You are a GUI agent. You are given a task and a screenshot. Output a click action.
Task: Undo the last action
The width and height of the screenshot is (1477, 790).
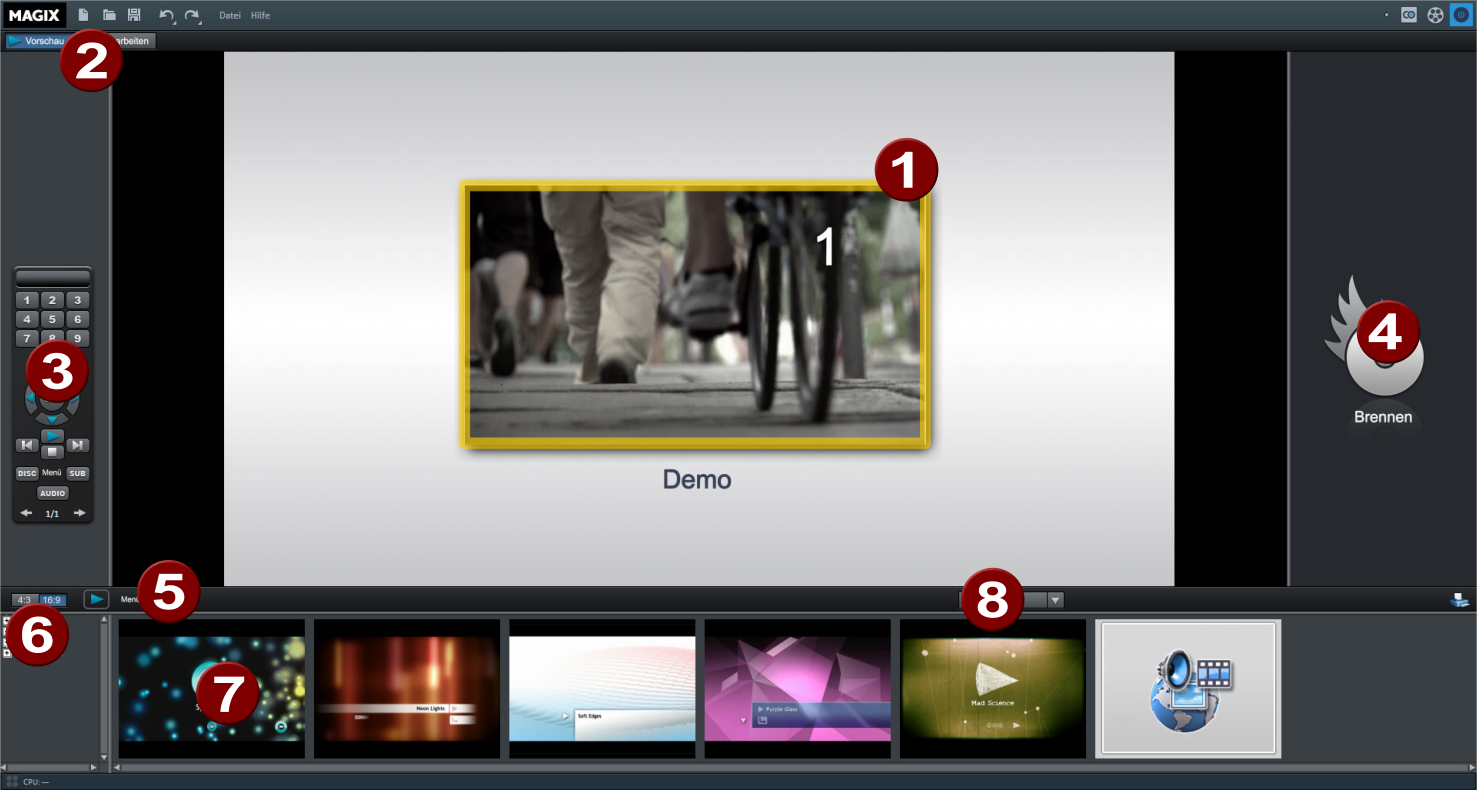[167, 16]
